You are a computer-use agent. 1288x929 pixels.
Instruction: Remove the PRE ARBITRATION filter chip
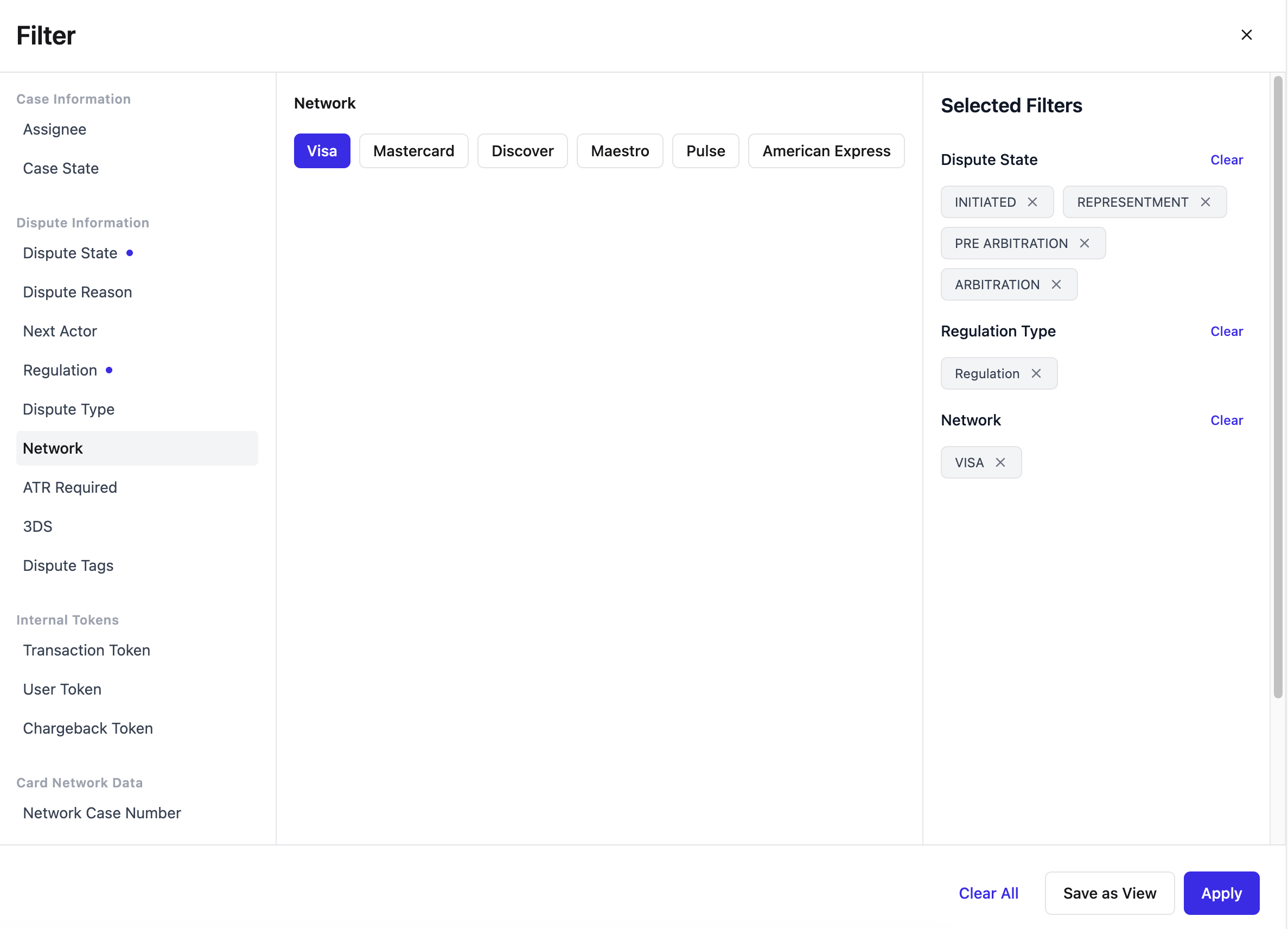pos(1084,243)
